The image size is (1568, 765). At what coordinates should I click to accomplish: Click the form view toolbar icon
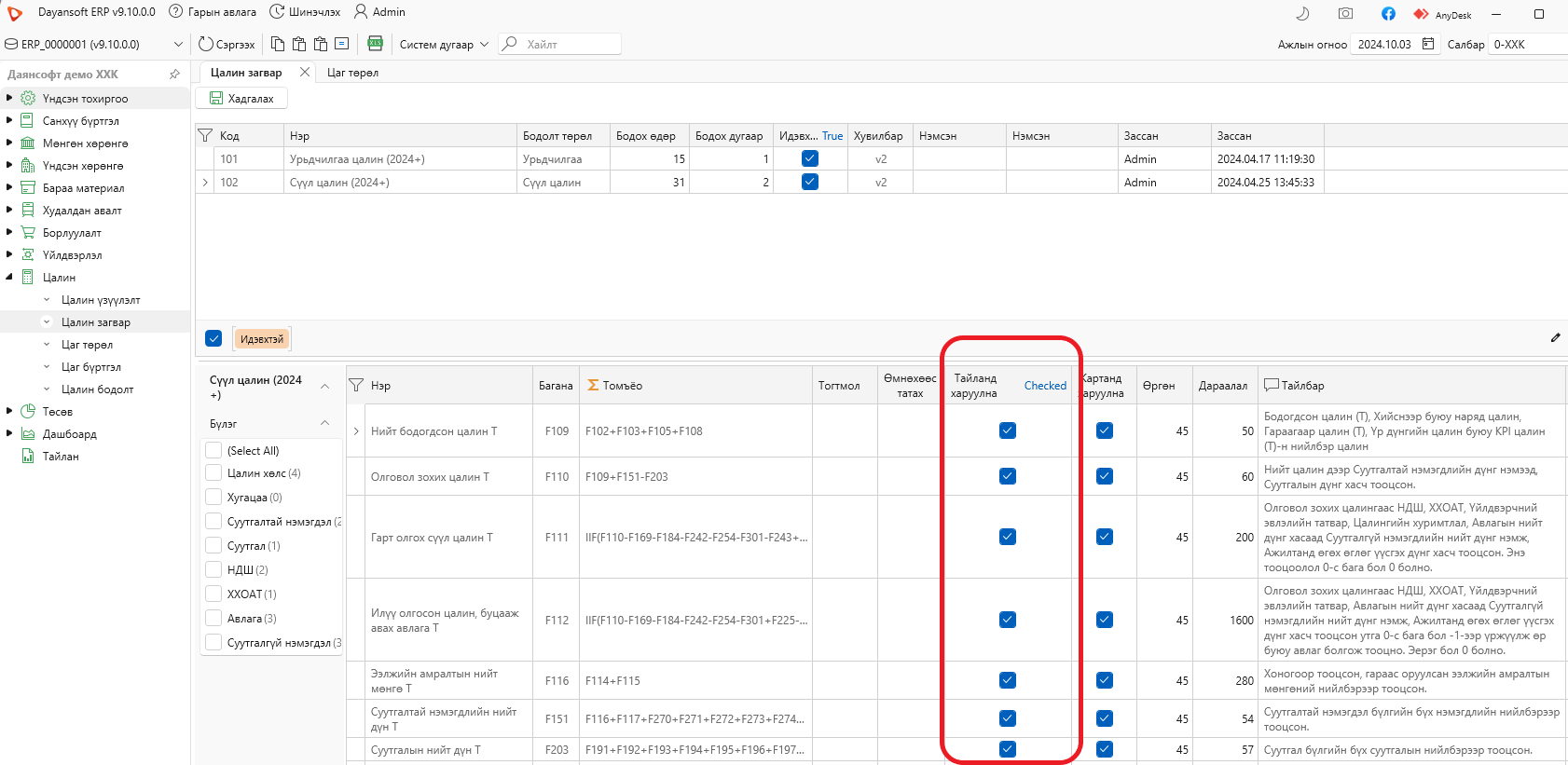coord(342,44)
